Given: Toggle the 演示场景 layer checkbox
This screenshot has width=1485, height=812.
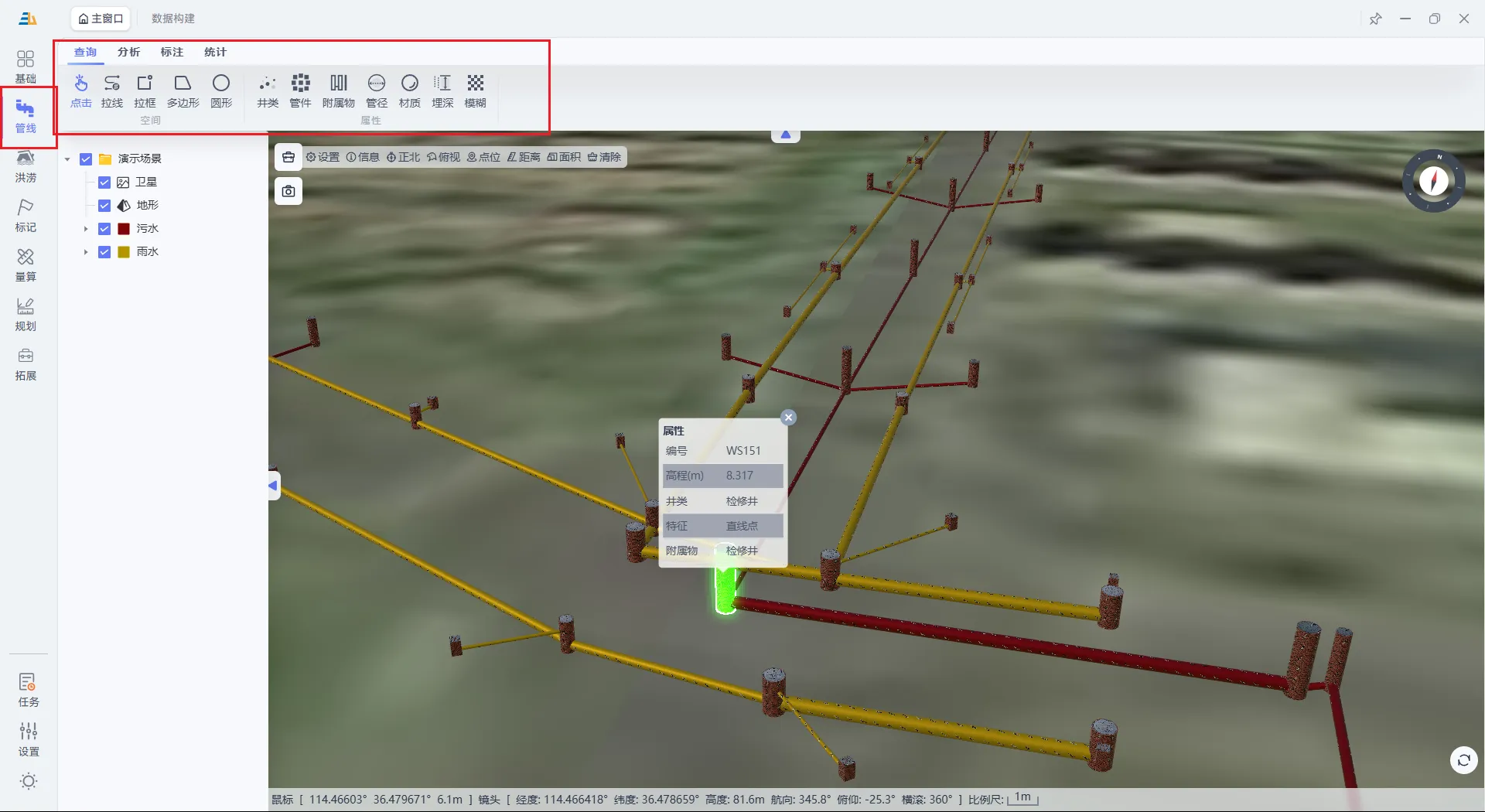Looking at the screenshot, I should click(x=86, y=159).
